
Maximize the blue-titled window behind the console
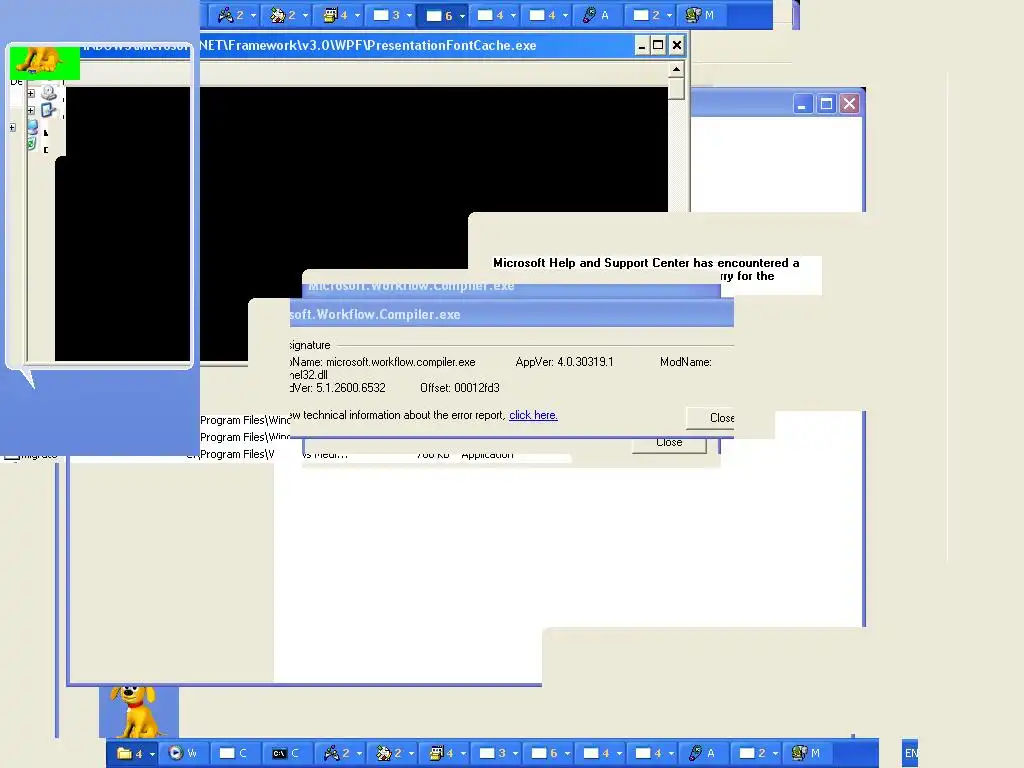(826, 104)
